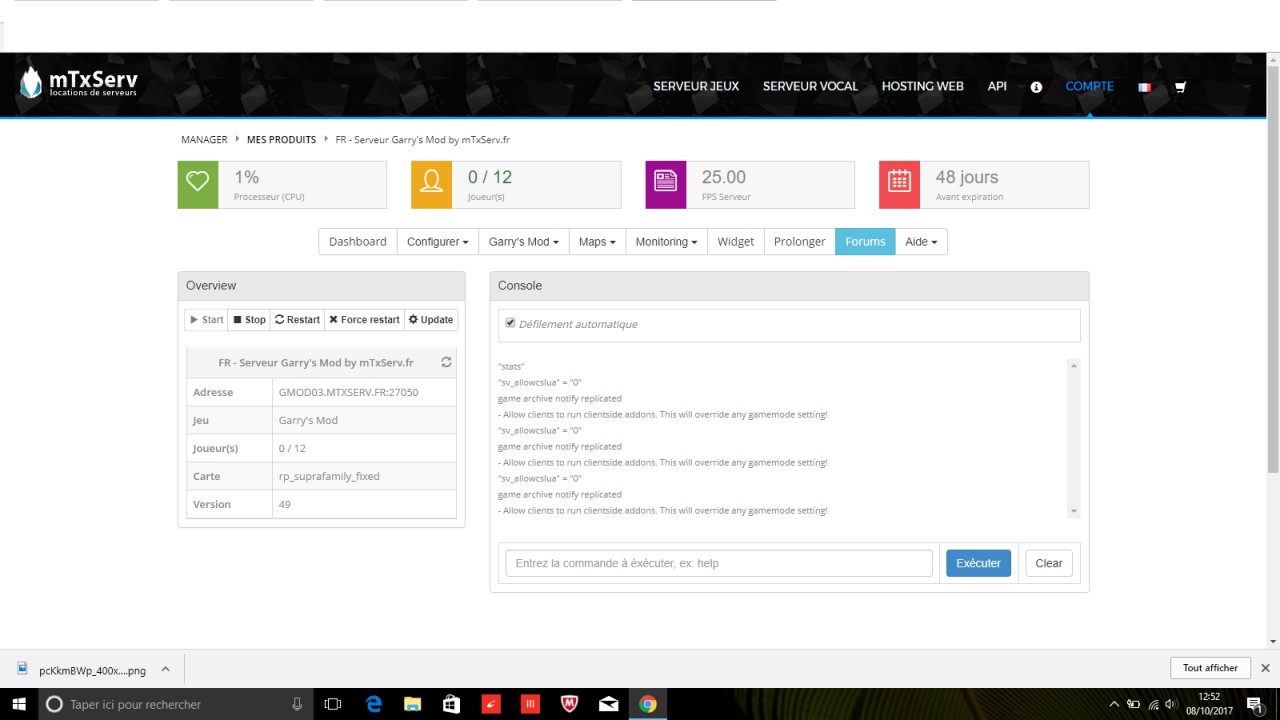Open the COMPTE menu item
Screen dimensions: 1280x720
click(x=1089, y=87)
